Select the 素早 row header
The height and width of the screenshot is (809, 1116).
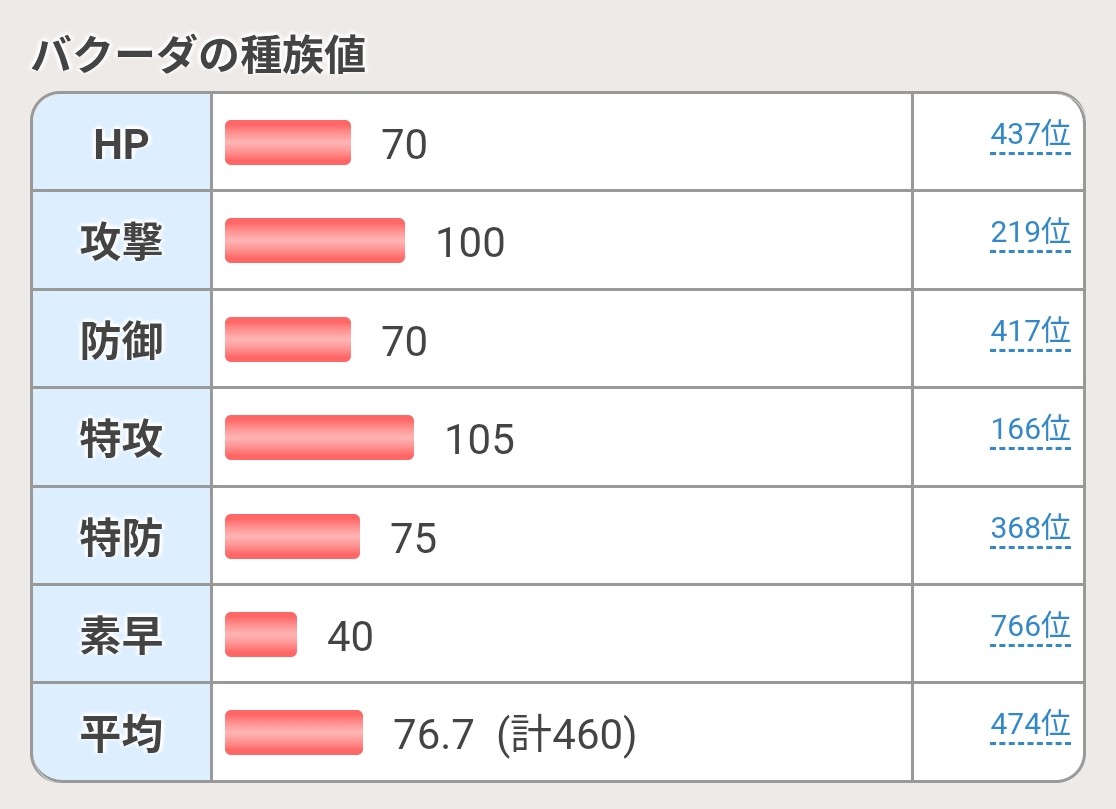122,635
